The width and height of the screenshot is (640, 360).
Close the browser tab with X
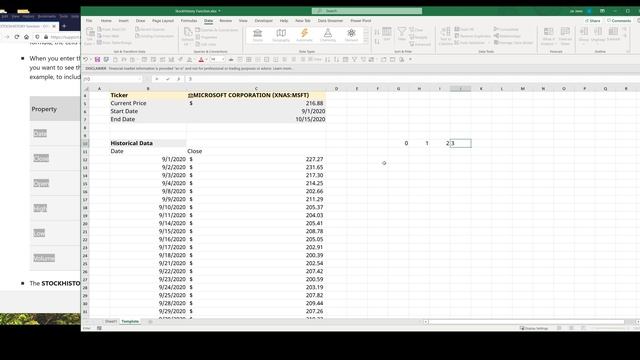54,26
